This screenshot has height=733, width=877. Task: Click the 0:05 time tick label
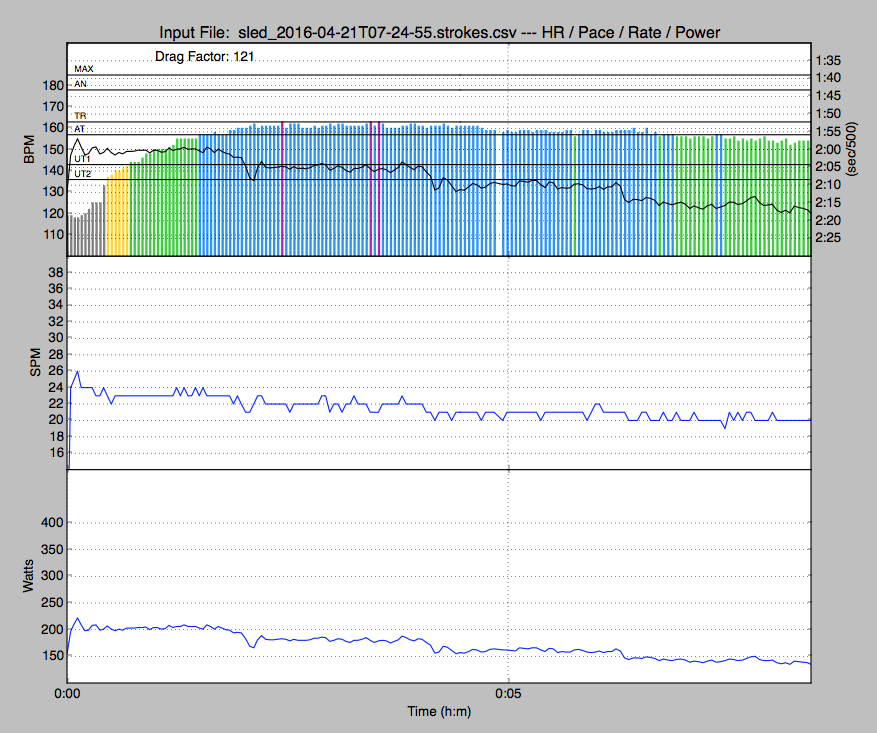point(509,693)
